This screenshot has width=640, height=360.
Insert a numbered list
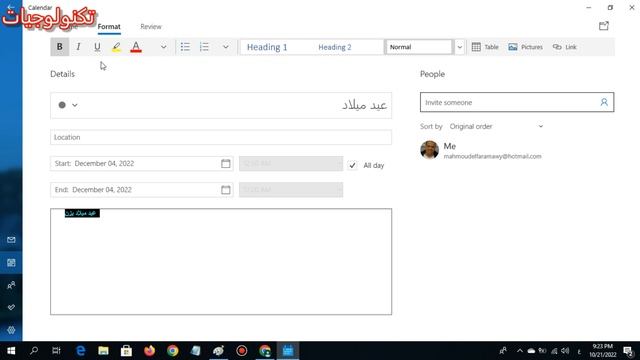coord(204,47)
